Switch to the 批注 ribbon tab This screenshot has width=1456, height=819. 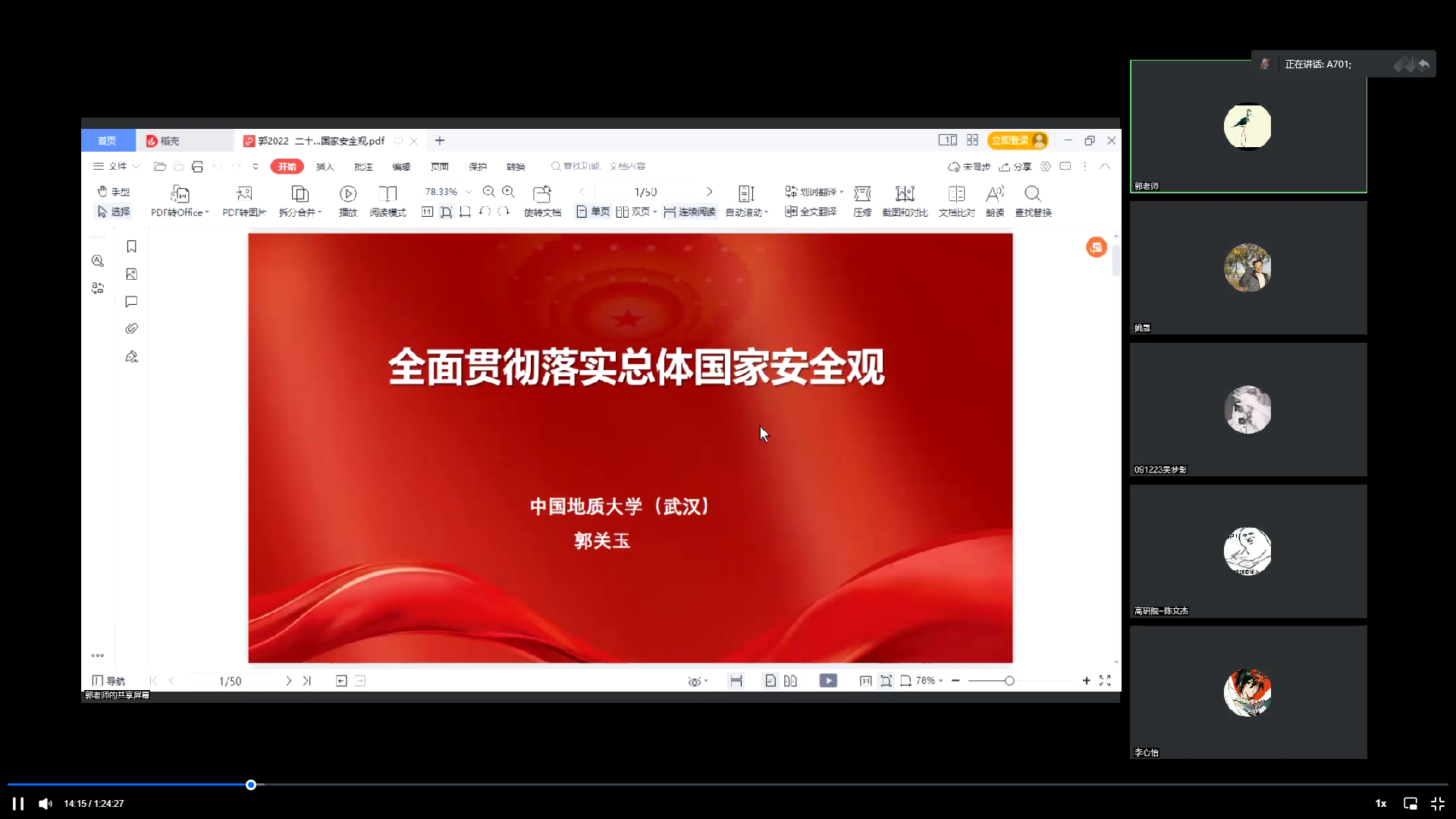363,167
